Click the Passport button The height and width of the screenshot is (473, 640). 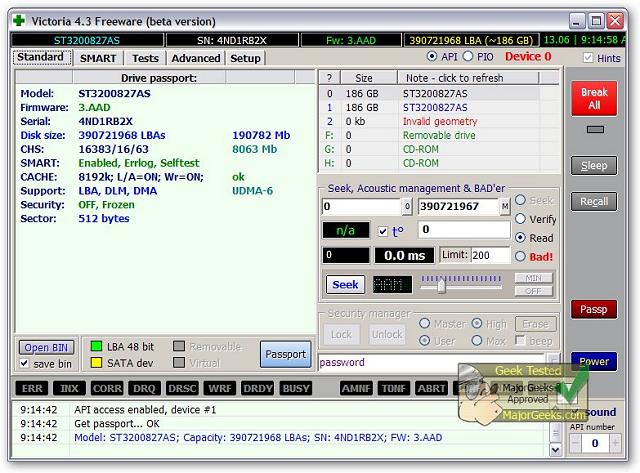click(x=286, y=354)
